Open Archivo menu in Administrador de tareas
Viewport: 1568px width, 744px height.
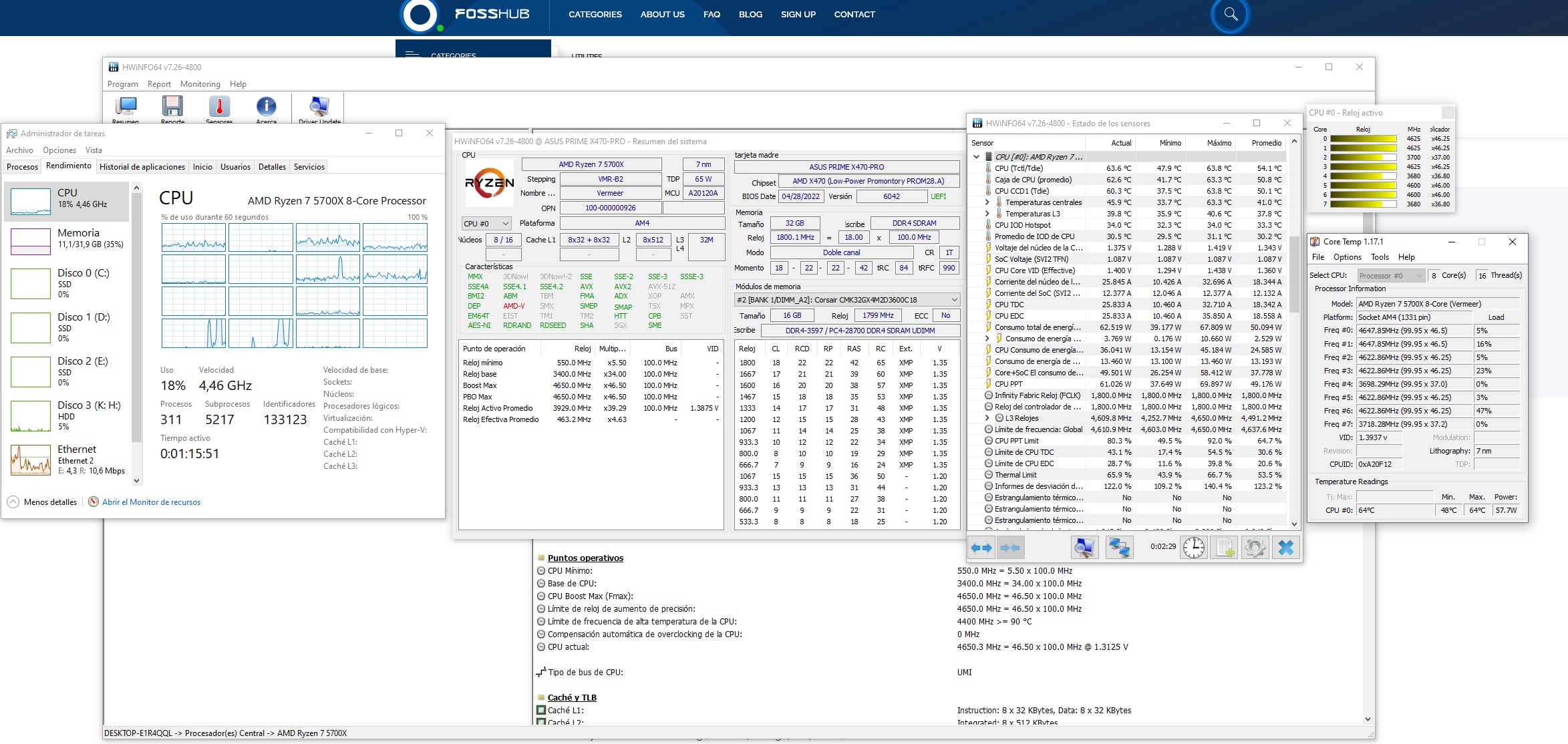[19, 150]
